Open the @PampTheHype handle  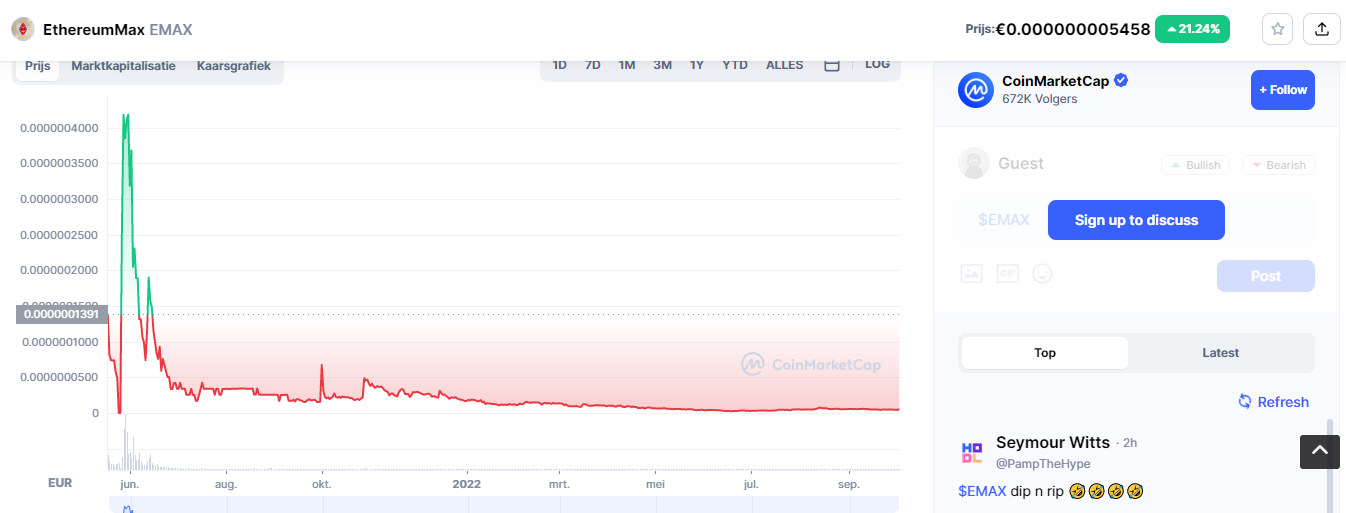[x=1043, y=464]
